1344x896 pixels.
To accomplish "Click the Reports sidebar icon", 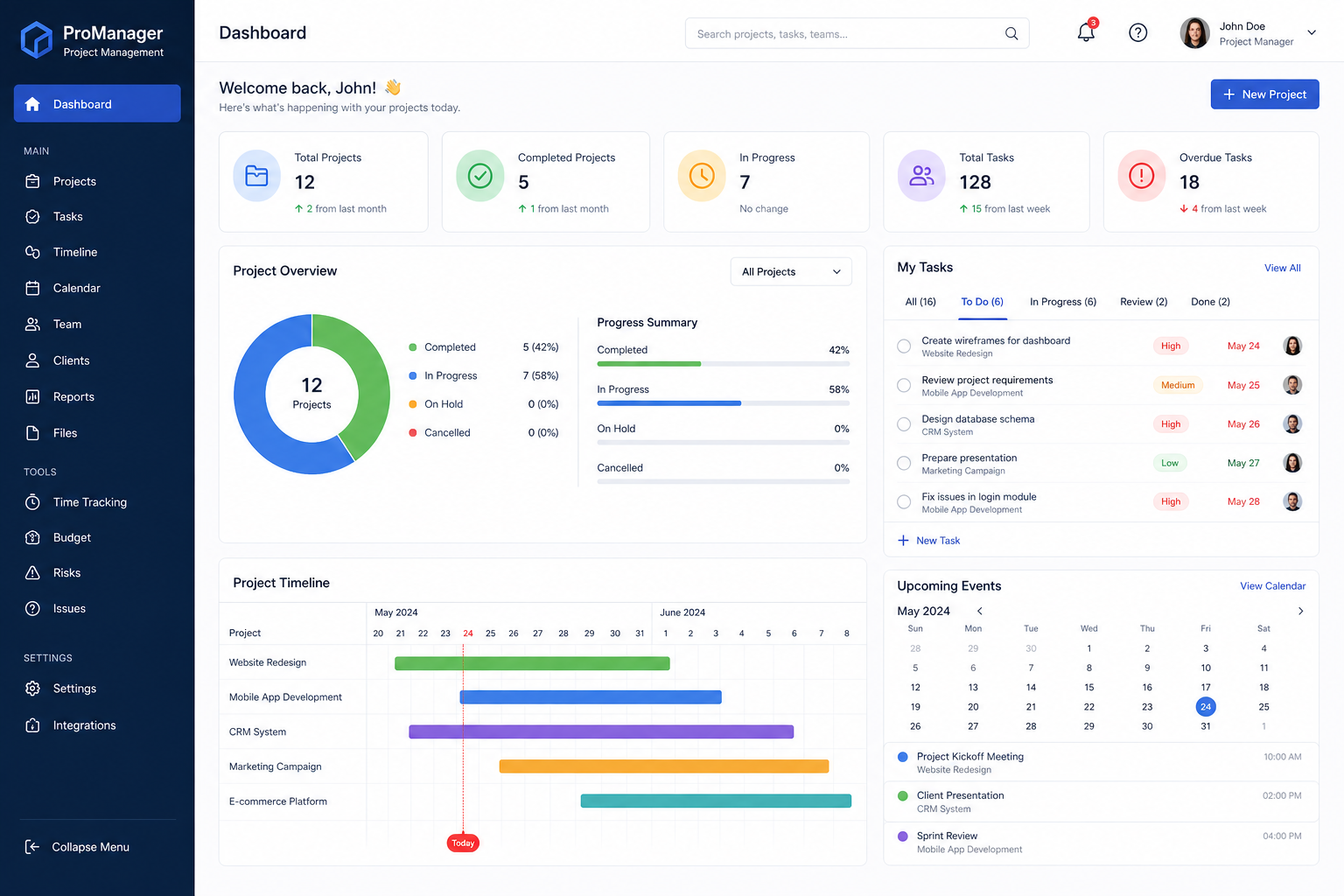I will pyautogui.click(x=33, y=396).
